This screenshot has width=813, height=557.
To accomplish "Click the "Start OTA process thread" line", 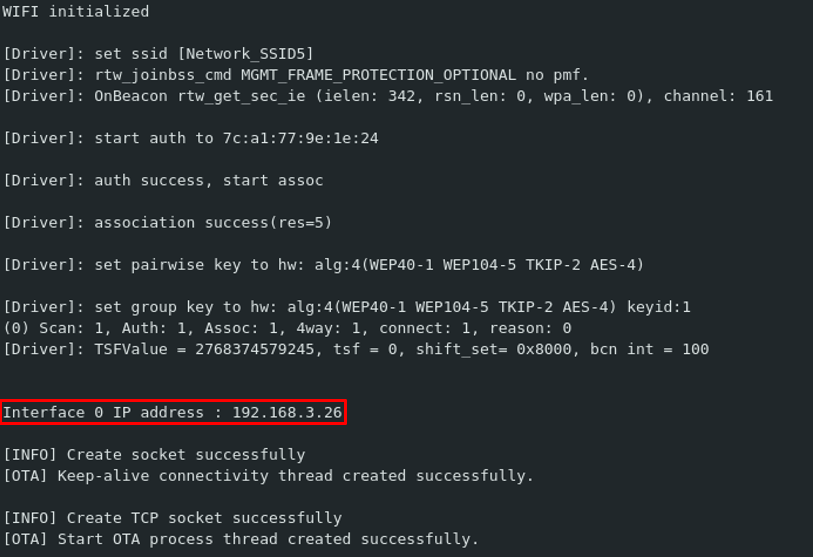I will click(x=240, y=539).
